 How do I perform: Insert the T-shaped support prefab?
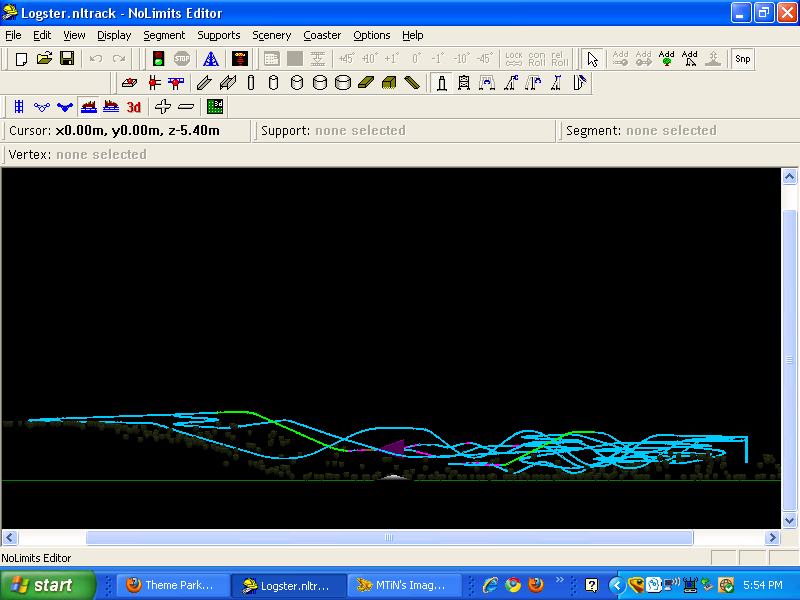tap(533, 83)
